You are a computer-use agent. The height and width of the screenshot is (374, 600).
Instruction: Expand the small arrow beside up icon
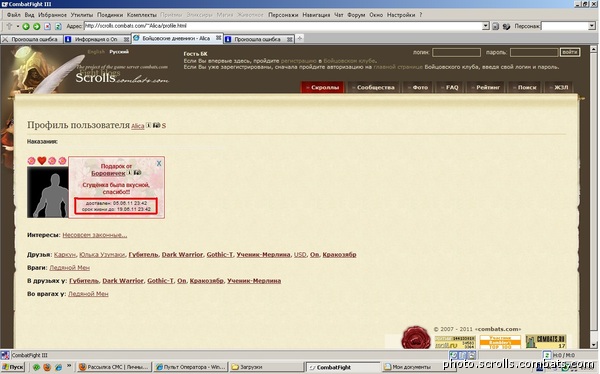click(18, 26)
